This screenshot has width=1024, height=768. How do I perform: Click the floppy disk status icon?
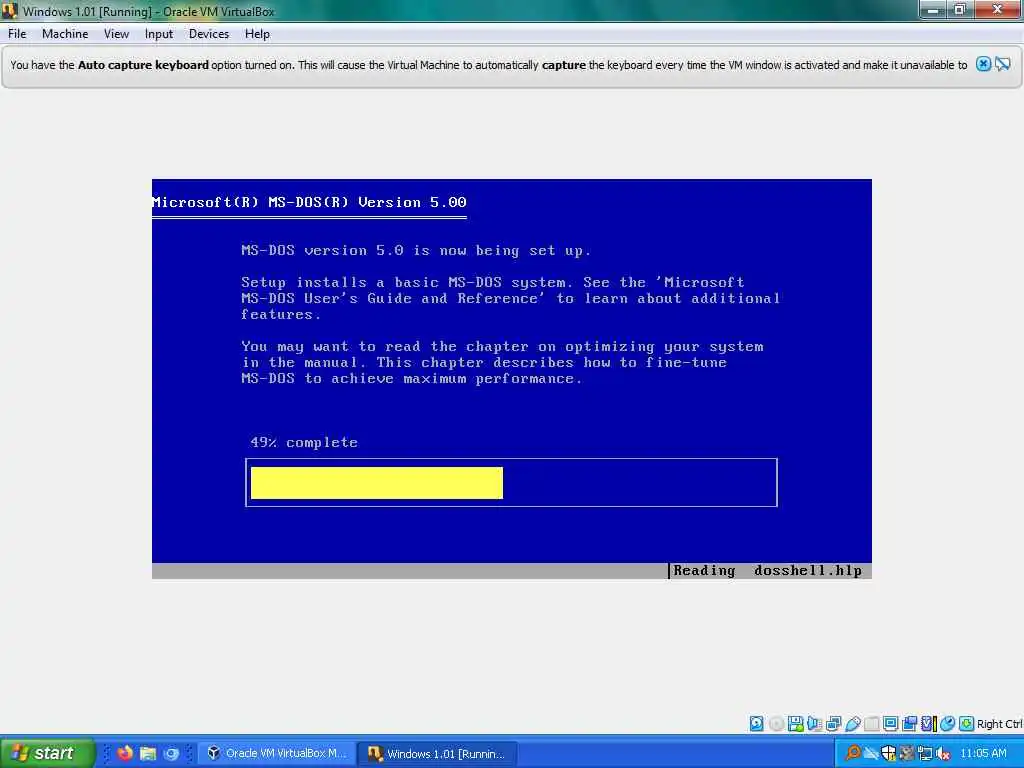795,724
